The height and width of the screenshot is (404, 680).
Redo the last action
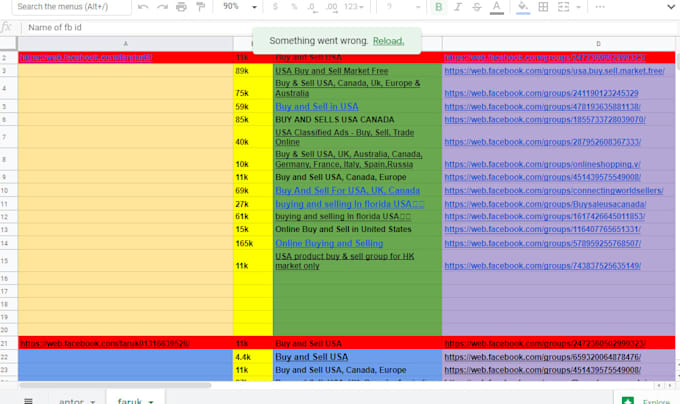162,7
